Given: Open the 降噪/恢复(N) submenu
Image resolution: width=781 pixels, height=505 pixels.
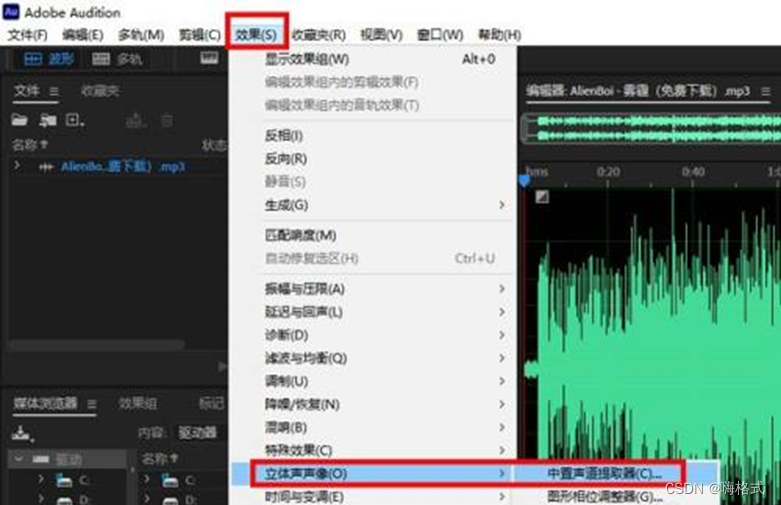Looking at the screenshot, I should [371, 404].
